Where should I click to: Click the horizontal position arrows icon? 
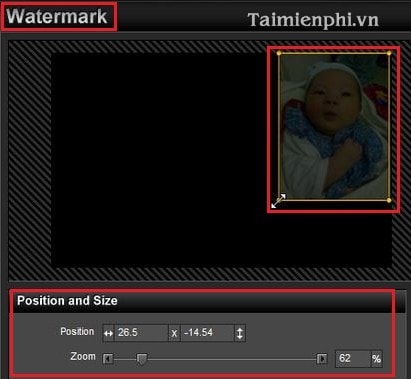tap(108, 333)
